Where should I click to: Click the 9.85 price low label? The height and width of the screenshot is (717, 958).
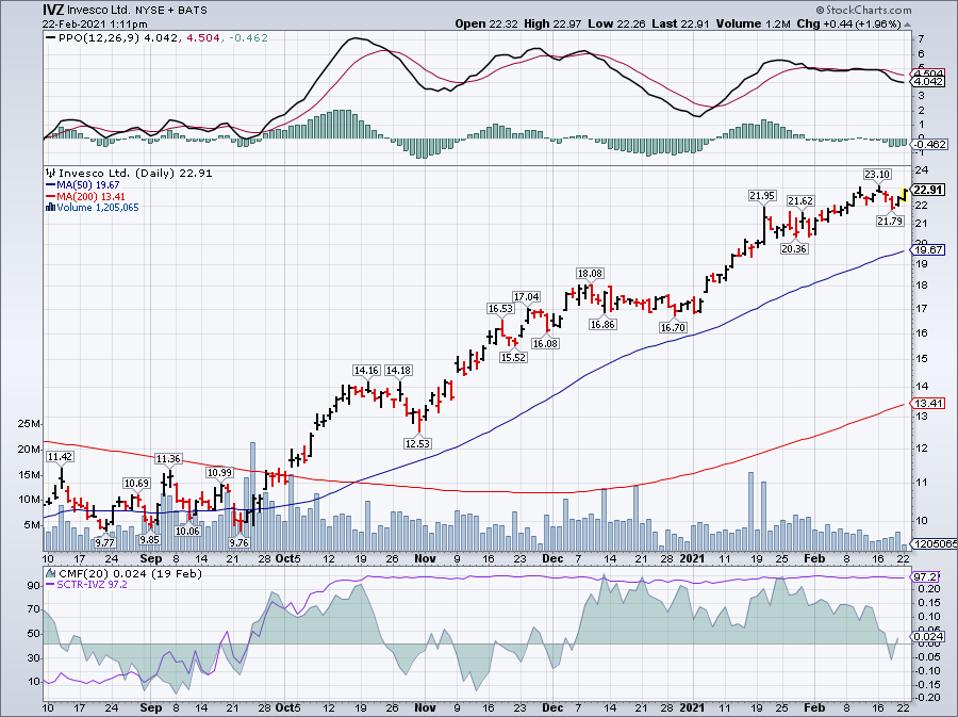point(149,539)
